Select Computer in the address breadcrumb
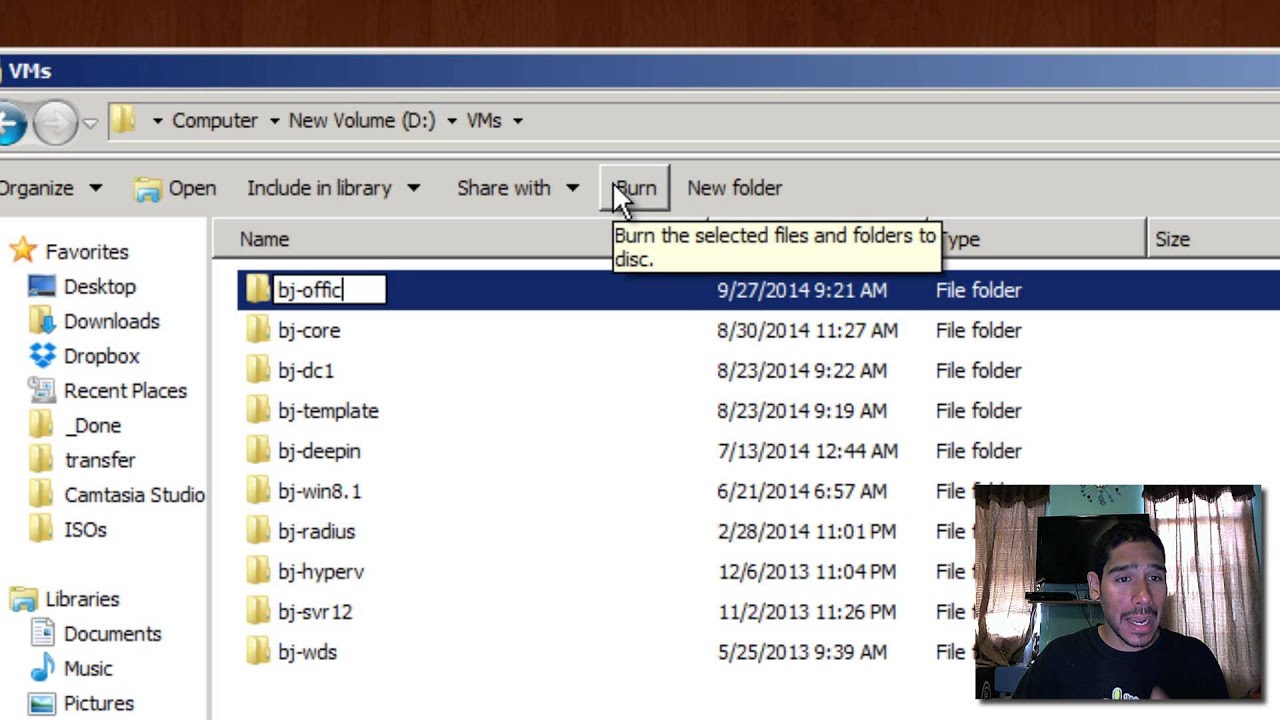This screenshot has height=720, width=1280. click(215, 120)
